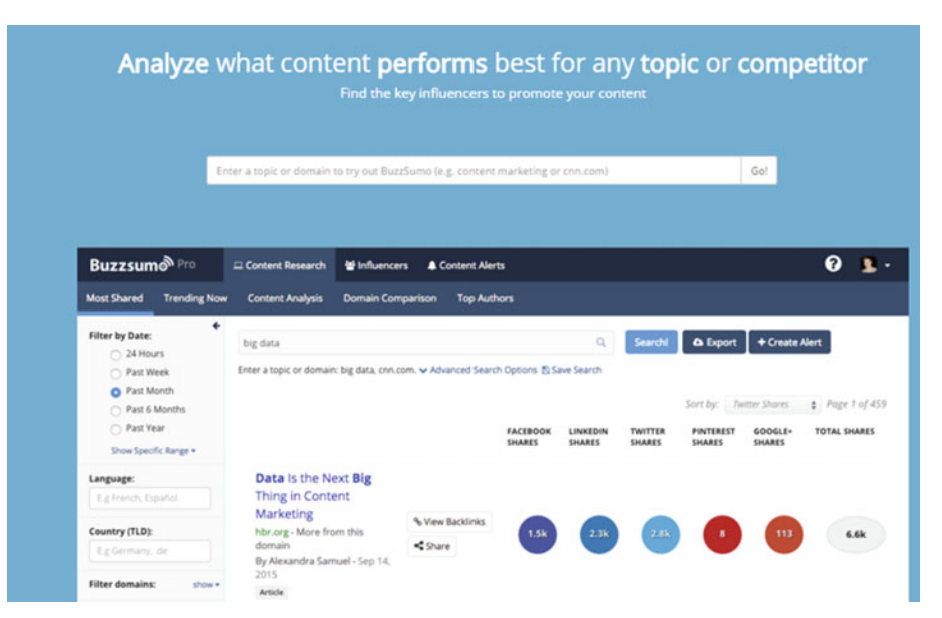Click the 6.6k total shares bubble

tap(855, 534)
